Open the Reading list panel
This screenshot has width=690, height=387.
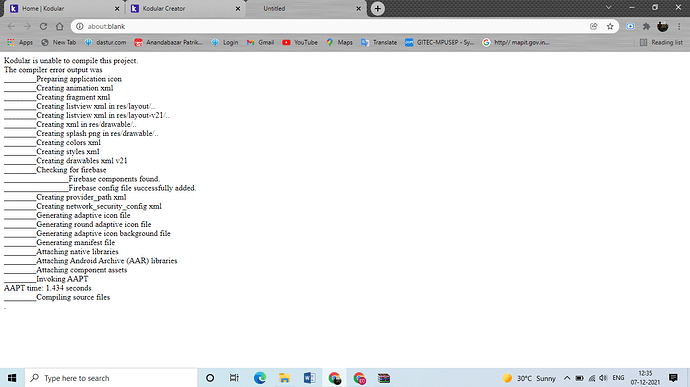[661, 42]
